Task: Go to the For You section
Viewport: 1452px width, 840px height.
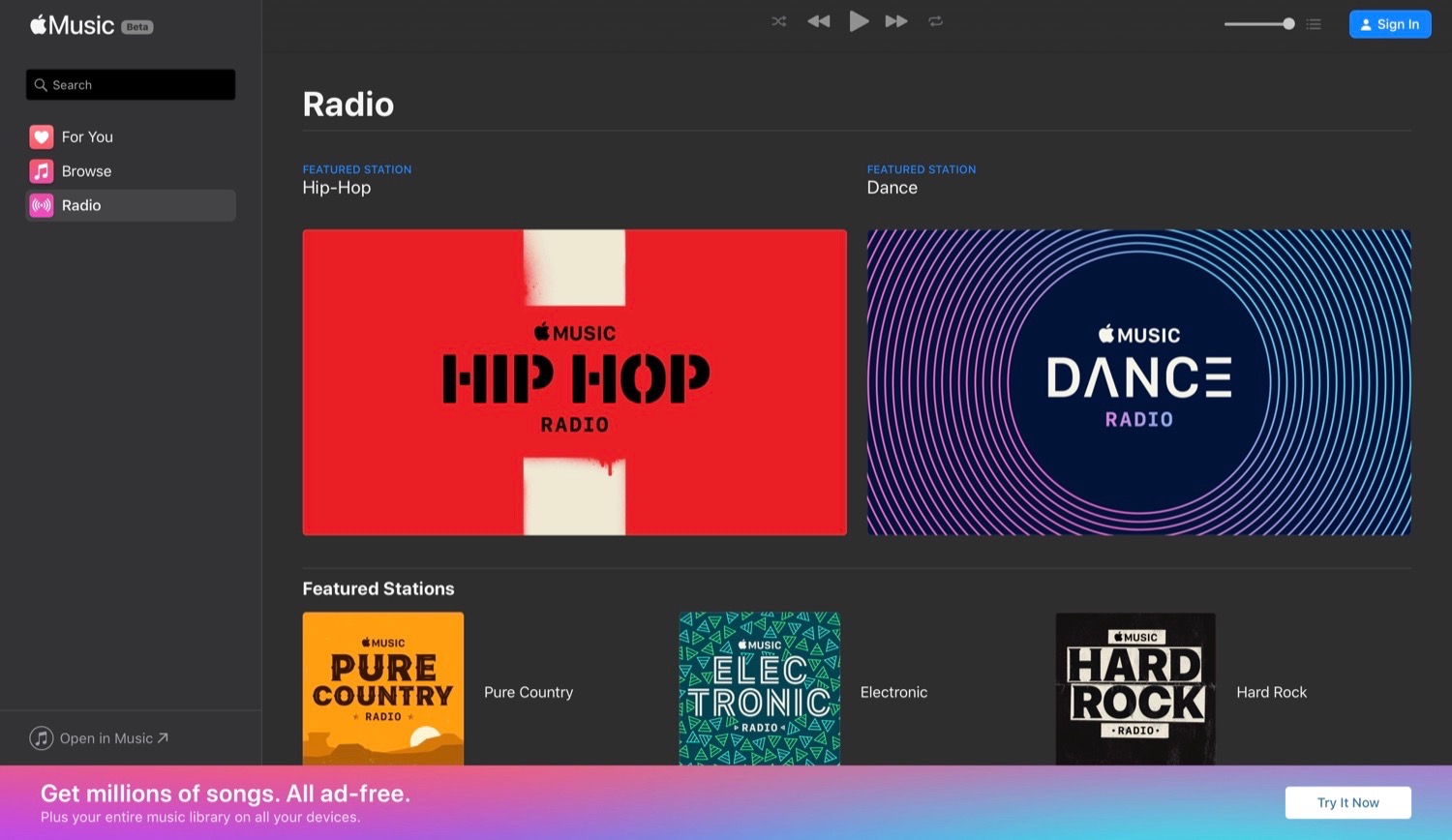Action: point(131,137)
